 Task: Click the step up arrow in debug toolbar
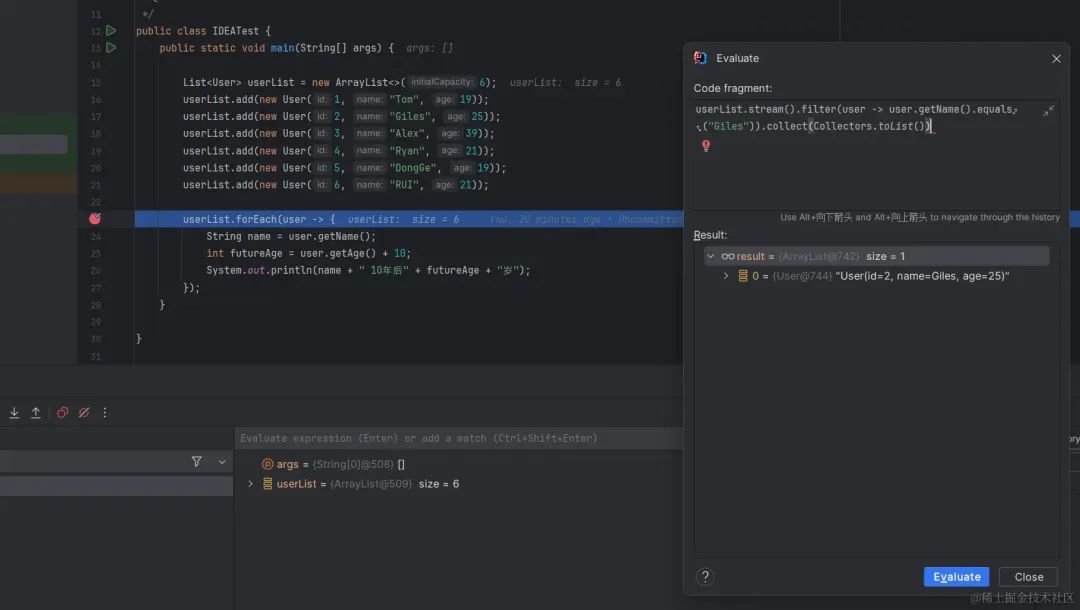click(33, 412)
